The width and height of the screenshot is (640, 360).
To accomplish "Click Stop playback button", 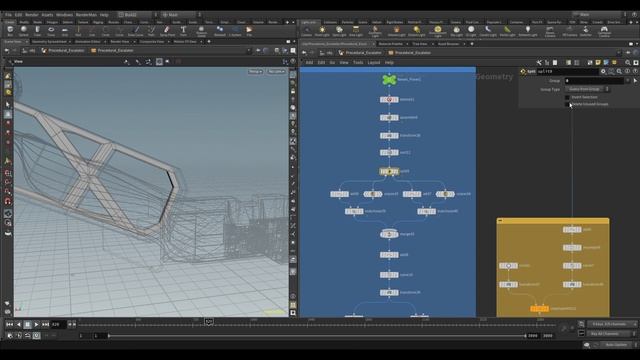I will tap(27, 324).
